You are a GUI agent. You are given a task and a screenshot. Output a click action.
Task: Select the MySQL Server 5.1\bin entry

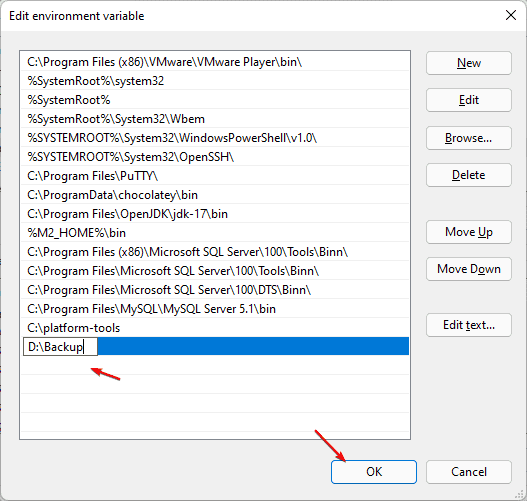pyautogui.click(x=215, y=309)
